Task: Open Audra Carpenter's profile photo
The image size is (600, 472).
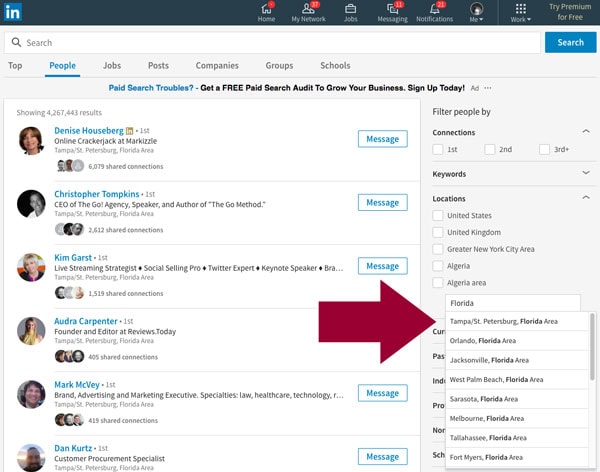Action: click(31, 331)
